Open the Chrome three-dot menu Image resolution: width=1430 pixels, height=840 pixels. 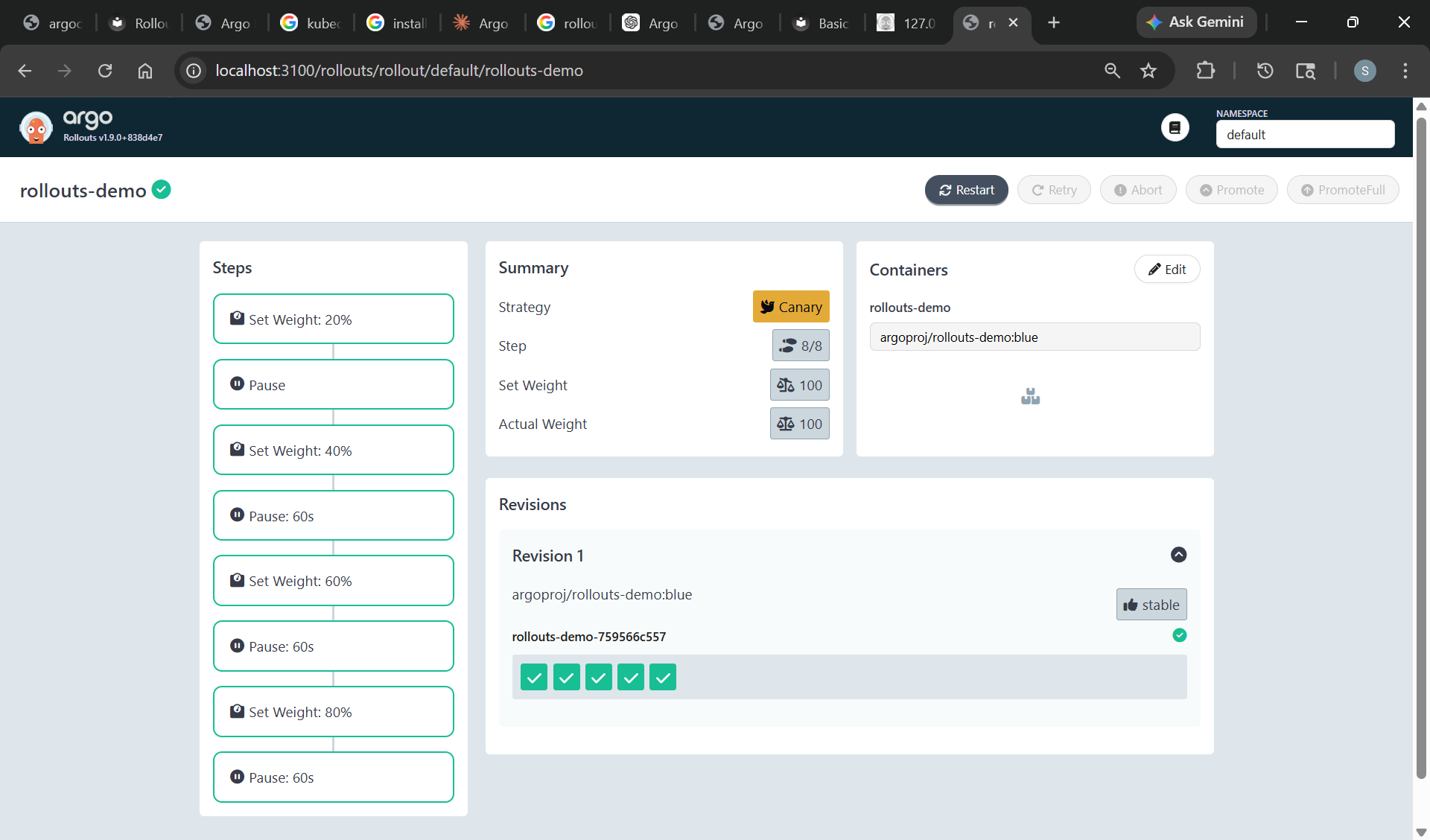click(x=1405, y=71)
